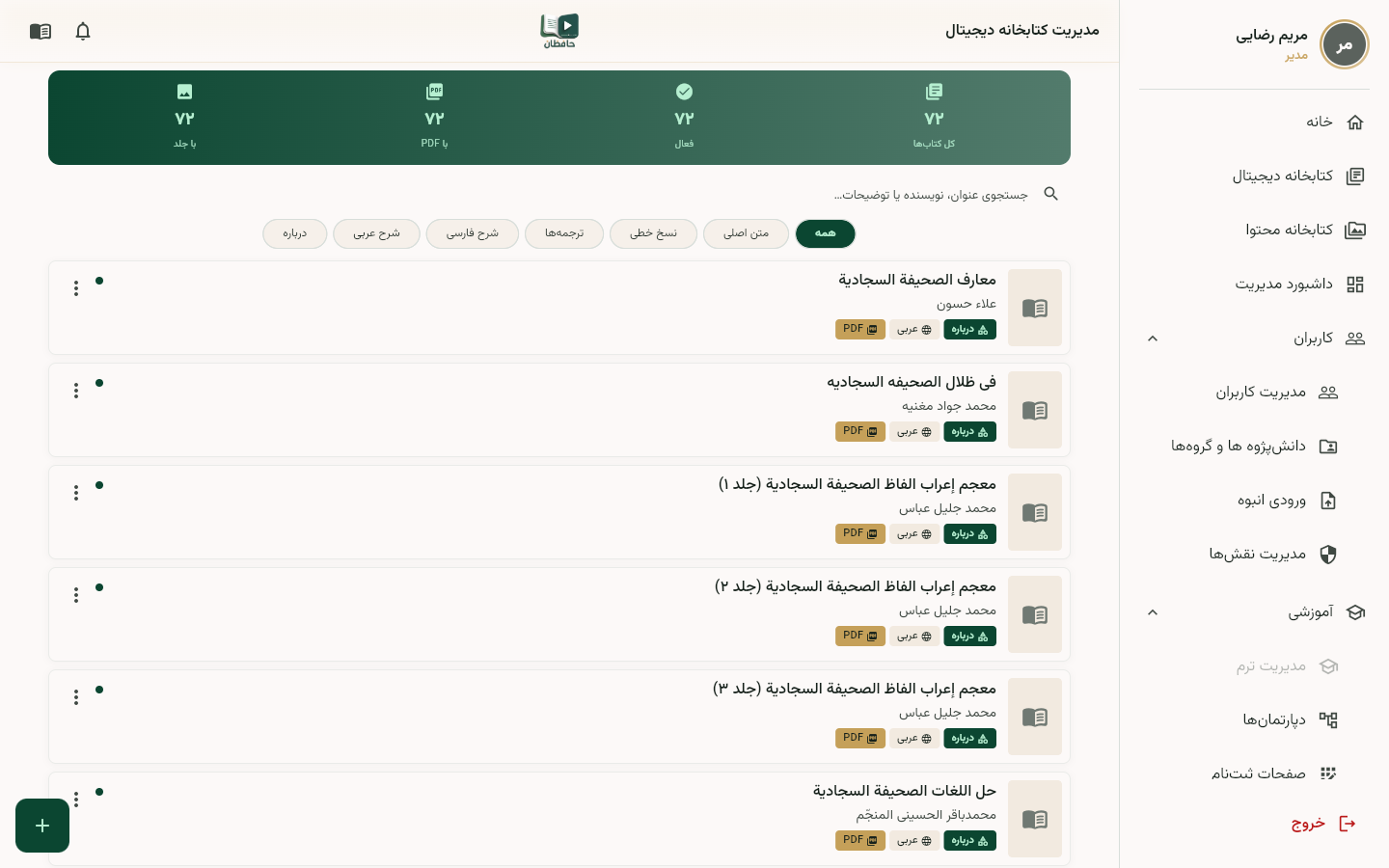The image size is (1389, 868).
Task: Open ورودی انبوه (bulk import)
Action: [x=1254, y=500]
